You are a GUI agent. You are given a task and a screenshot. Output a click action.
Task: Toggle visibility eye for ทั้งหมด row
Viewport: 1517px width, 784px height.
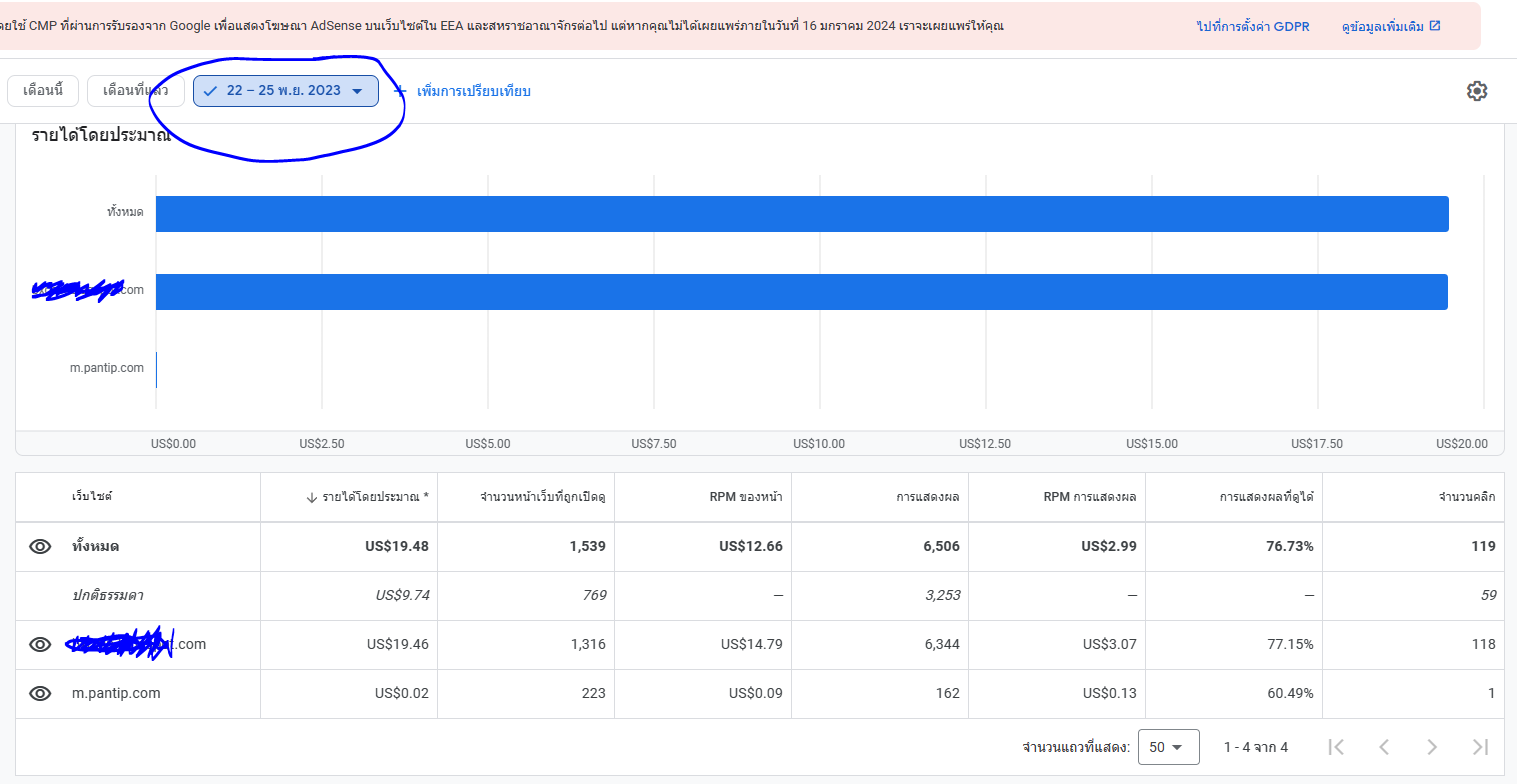(40, 546)
